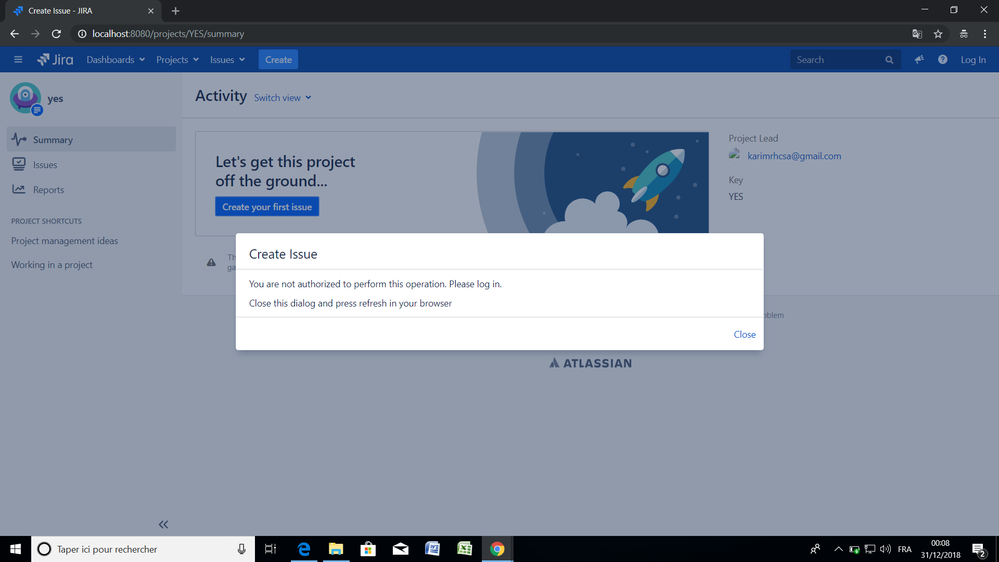Open Word from taskbar
Image resolution: width=999 pixels, height=562 pixels.
432,549
